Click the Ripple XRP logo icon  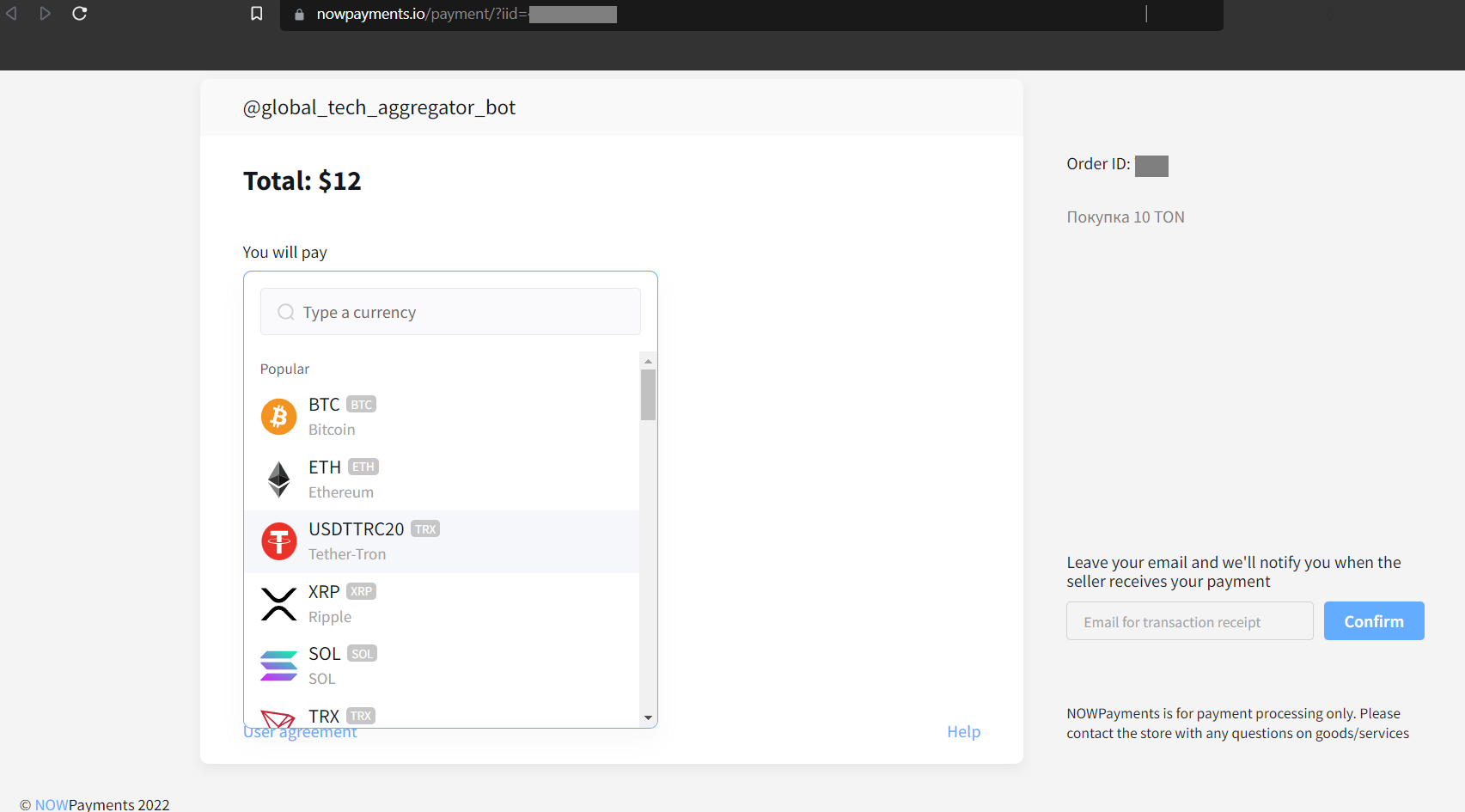click(x=278, y=604)
